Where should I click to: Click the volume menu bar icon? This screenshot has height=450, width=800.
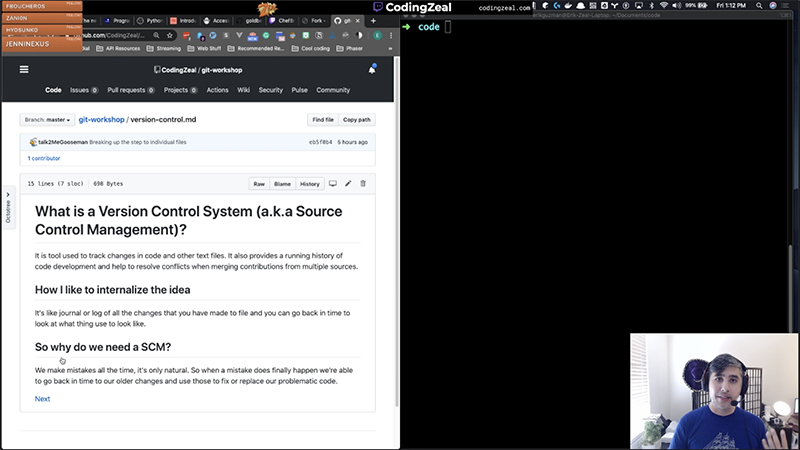[x=677, y=6]
